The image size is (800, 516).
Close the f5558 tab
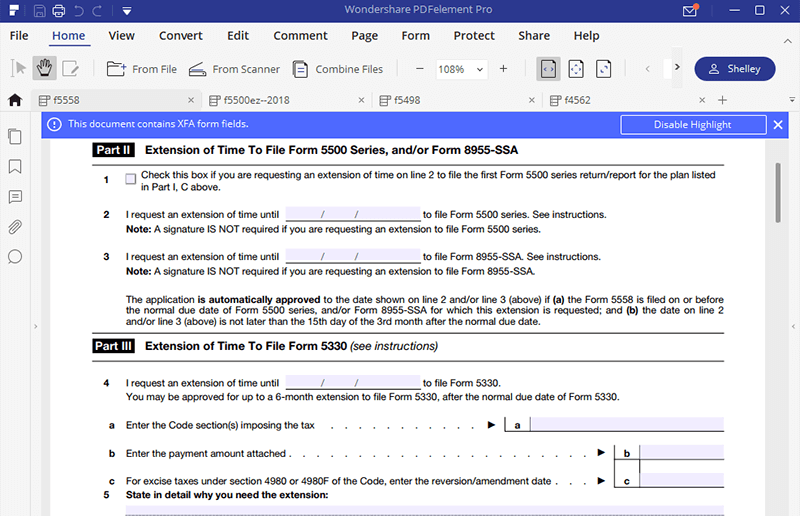pyautogui.click(x=191, y=100)
